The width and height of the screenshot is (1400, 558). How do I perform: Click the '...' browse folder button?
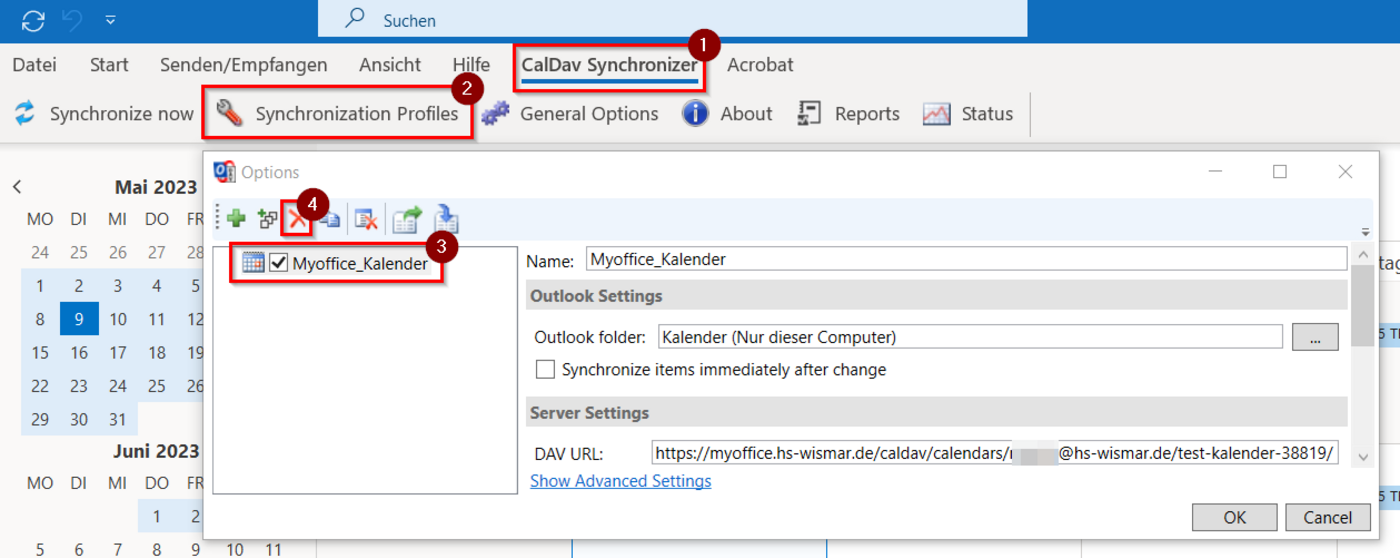point(1315,337)
